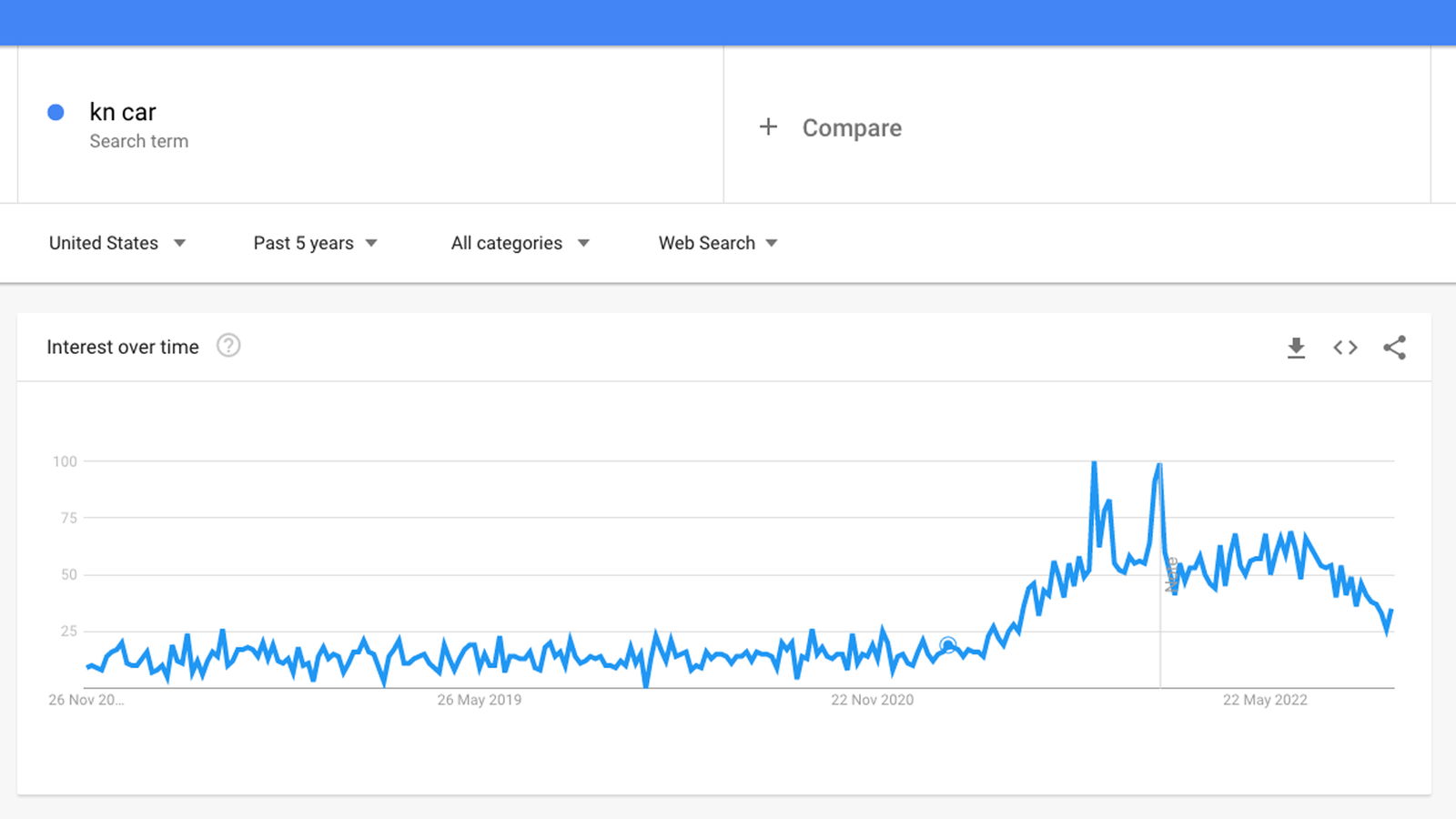Expand the All categories dropdown
This screenshot has height=819, width=1456.
click(x=520, y=243)
